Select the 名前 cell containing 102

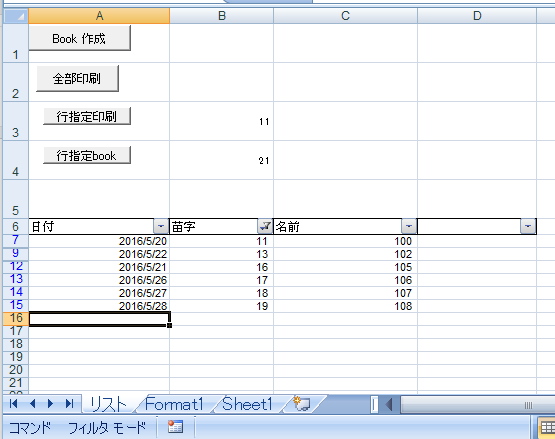pyautogui.click(x=345, y=254)
